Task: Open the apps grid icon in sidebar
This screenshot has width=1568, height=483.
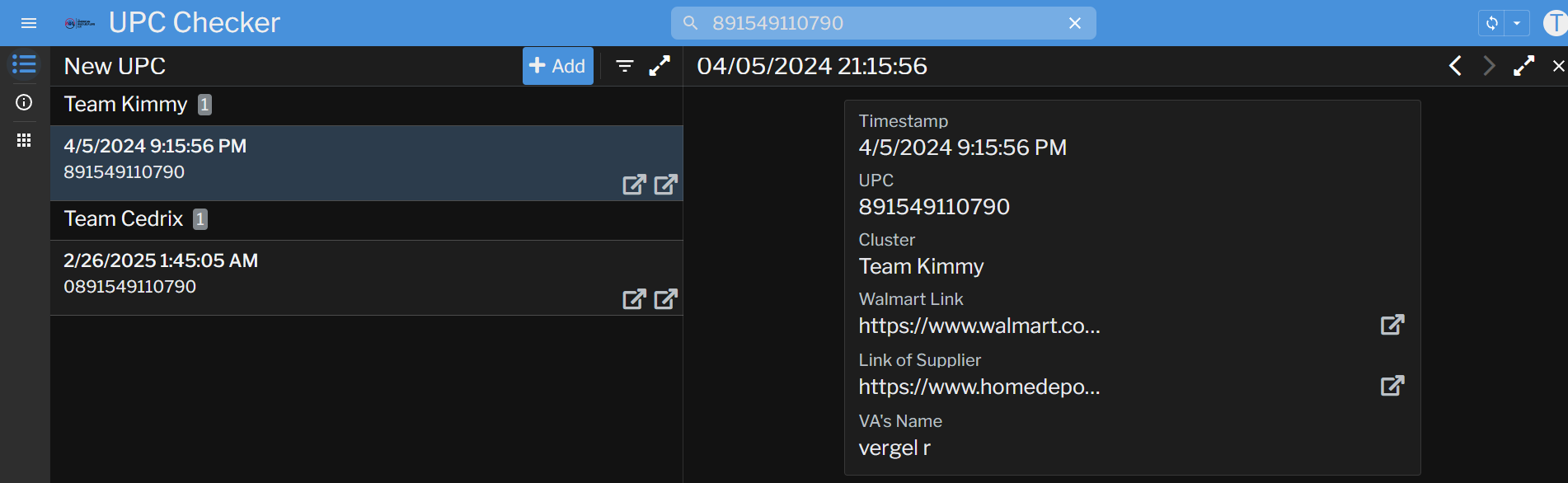Action: [24, 140]
